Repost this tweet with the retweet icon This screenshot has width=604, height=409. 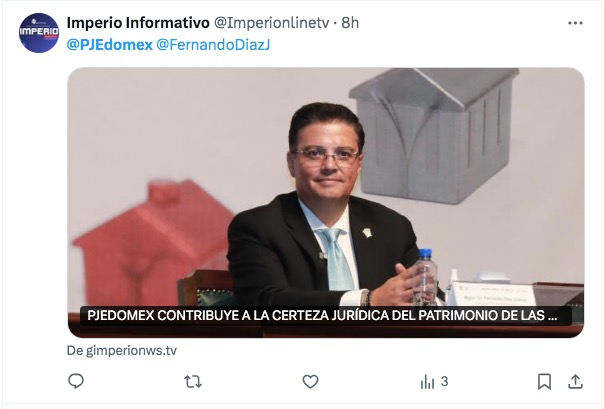click(x=193, y=382)
